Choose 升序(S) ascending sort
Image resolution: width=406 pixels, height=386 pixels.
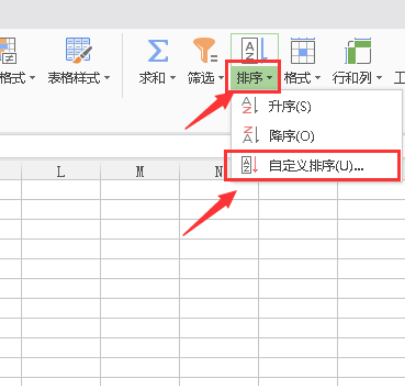point(316,106)
